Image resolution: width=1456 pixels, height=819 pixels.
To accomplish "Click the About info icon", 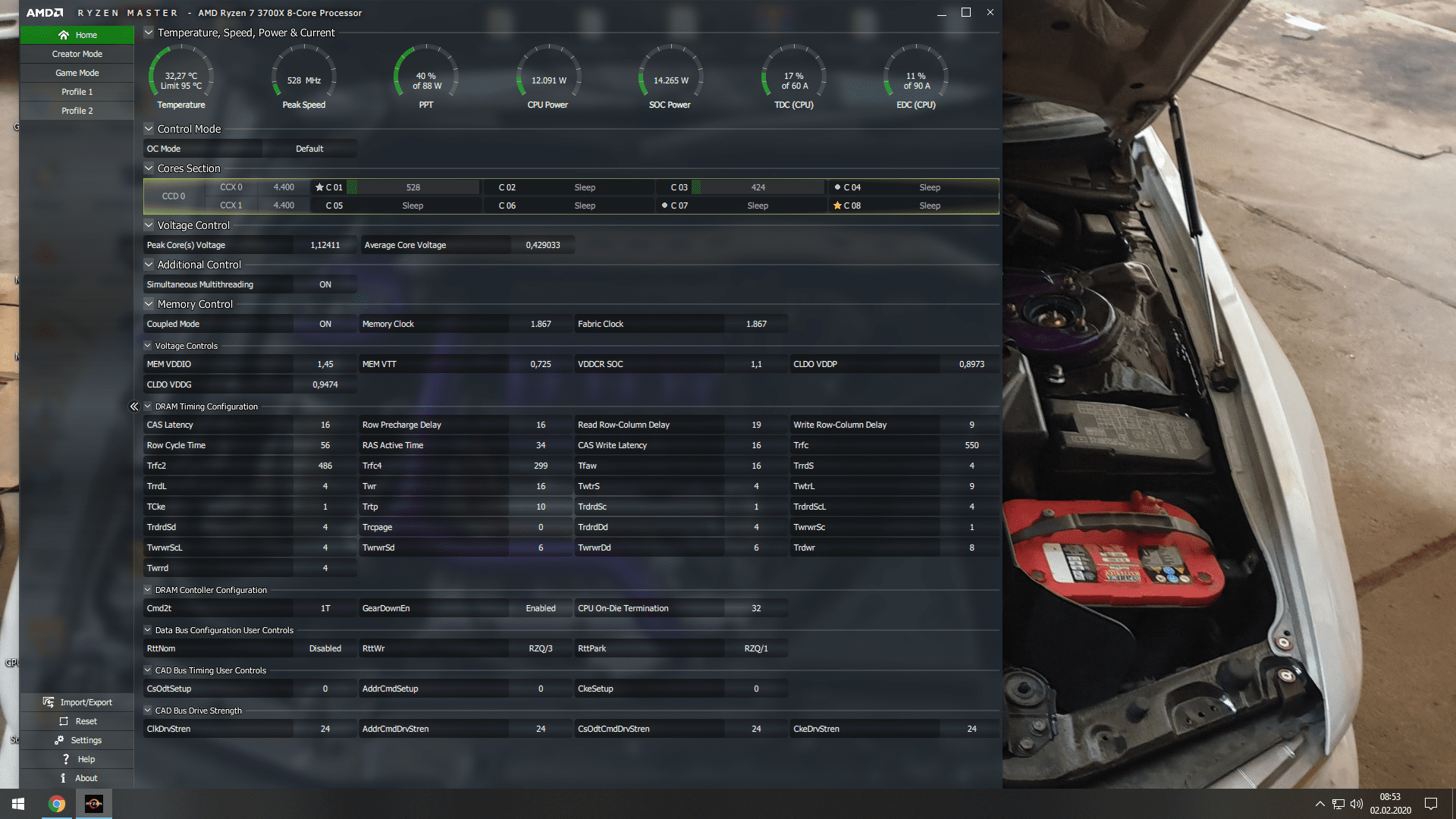I will point(63,778).
